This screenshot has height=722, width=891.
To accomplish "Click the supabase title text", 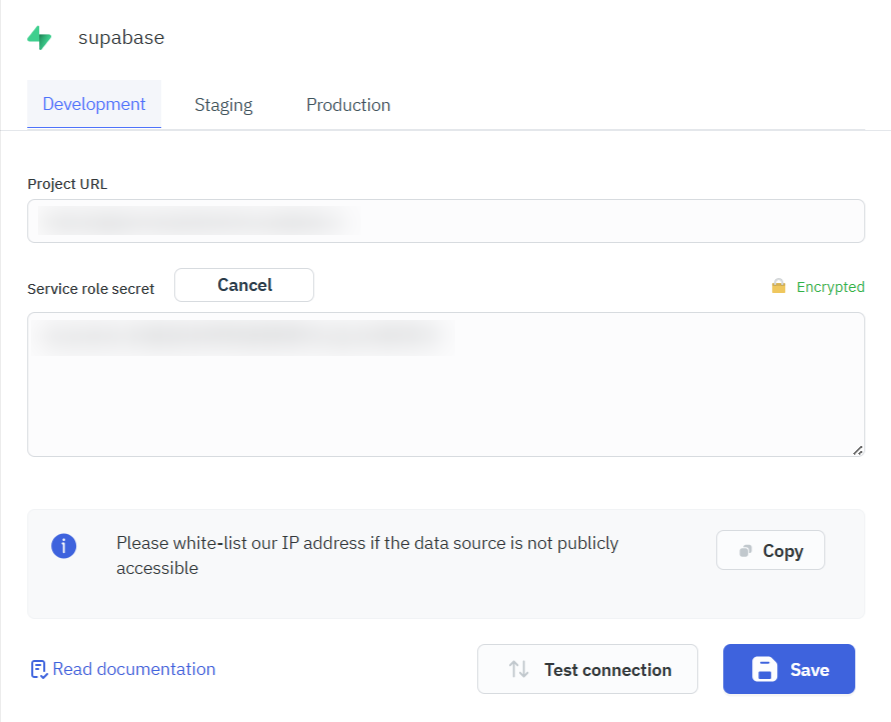I will tap(120, 37).
